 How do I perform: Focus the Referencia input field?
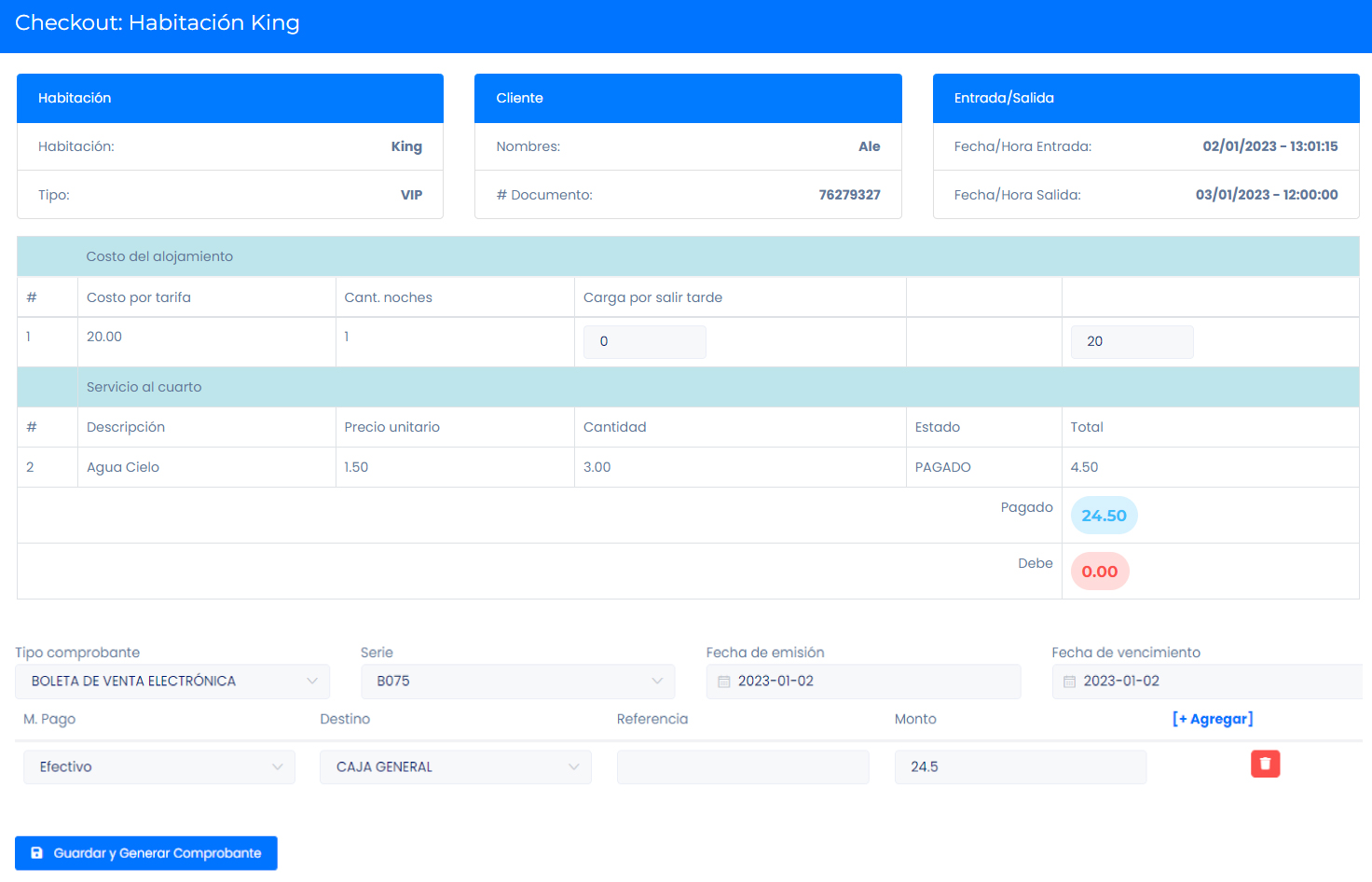(743, 767)
